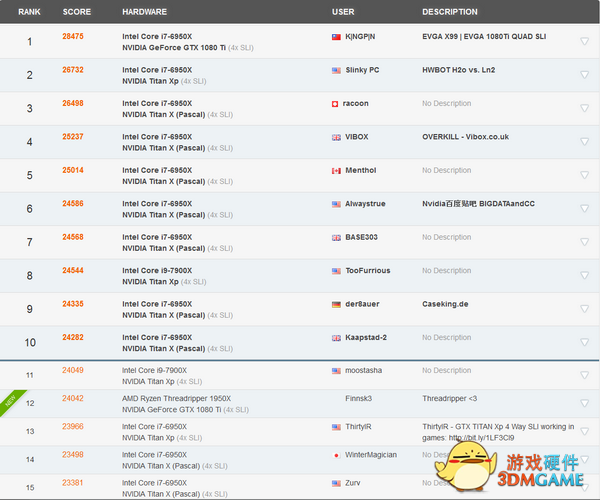Expand details for rank 6 Alwaystrue row
Viewport: 600px width, 500px height.
click(584, 208)
